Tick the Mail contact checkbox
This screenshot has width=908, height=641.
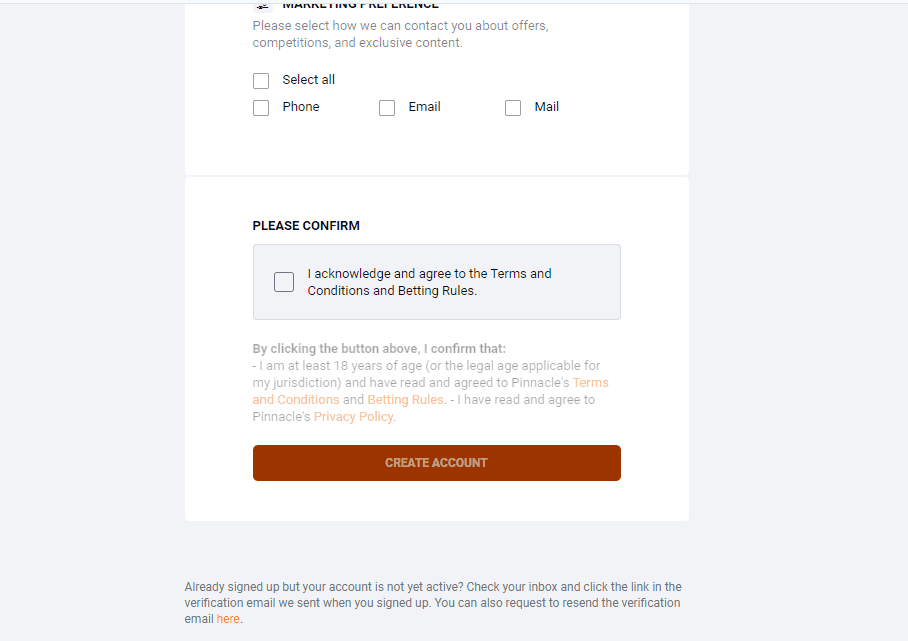point(513,108)
